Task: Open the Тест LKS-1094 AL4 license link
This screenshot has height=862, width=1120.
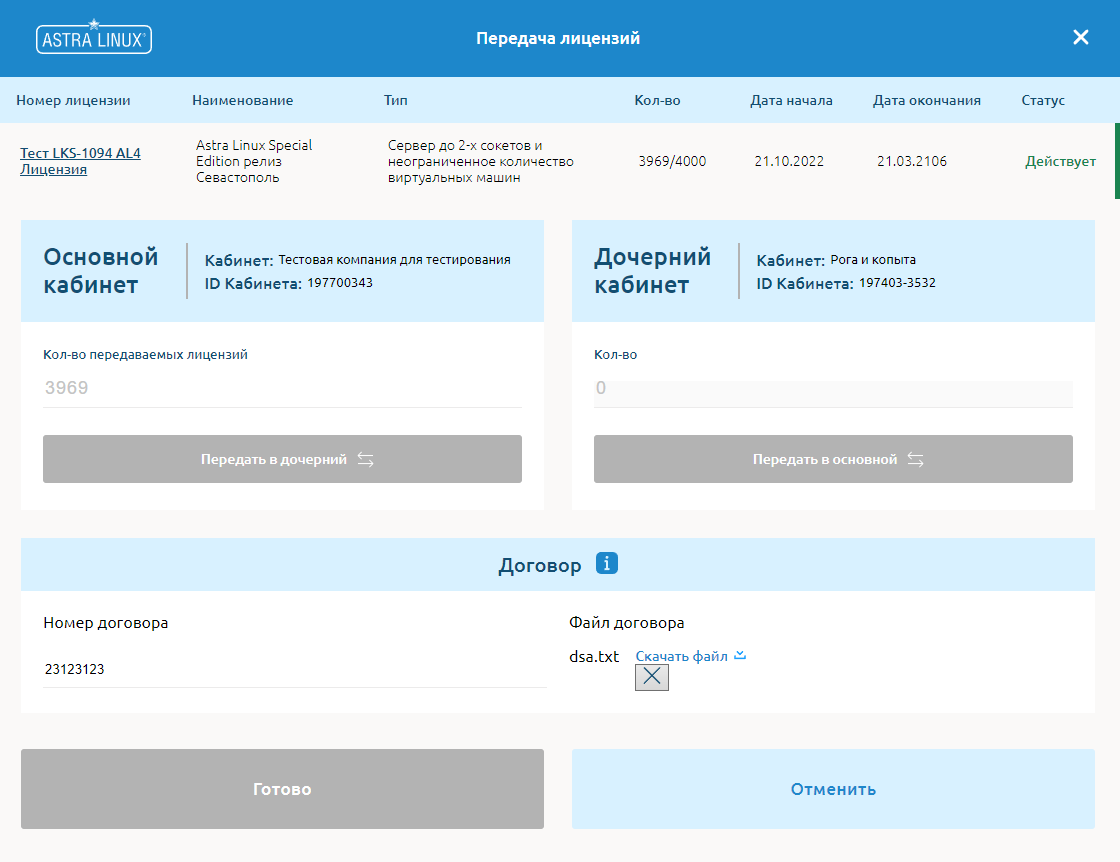Action: pyautogui.click(x=80, y=161)
